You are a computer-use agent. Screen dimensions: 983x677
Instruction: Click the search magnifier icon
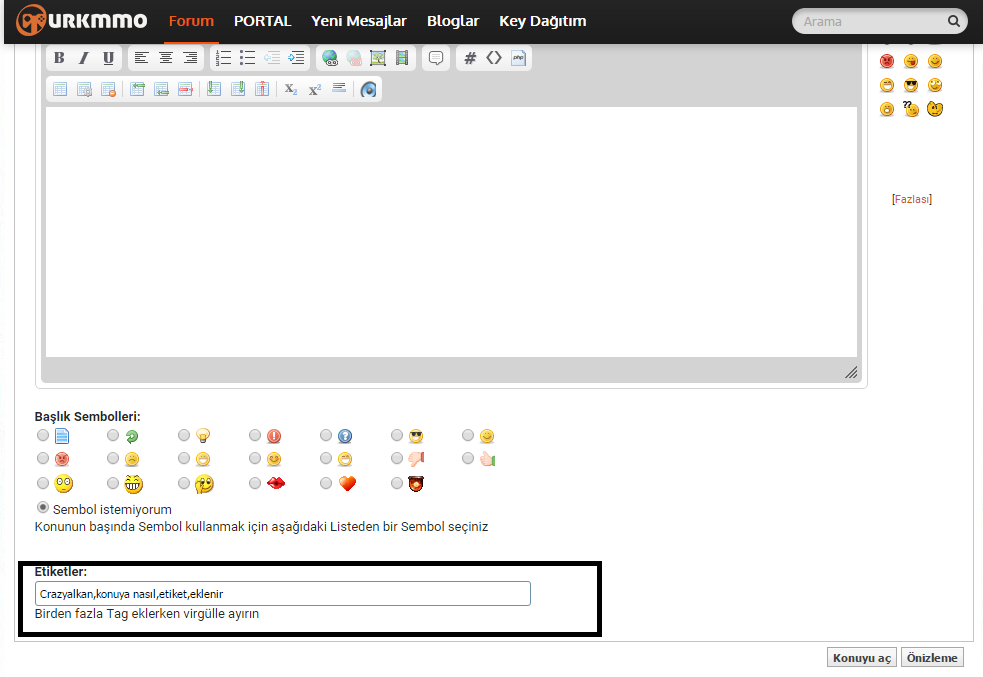[x=954, y=21]
